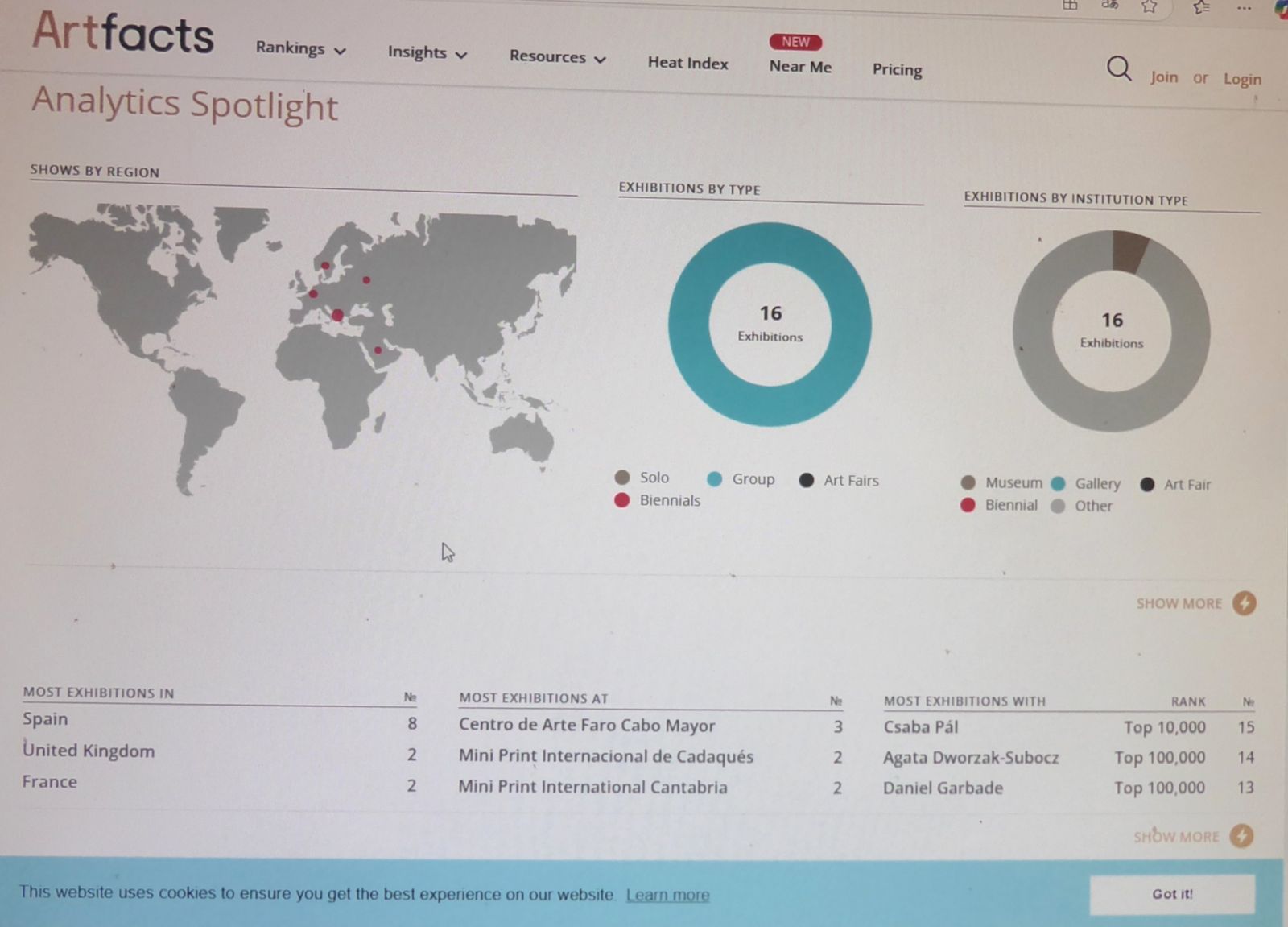Image resolution: width=1288 pixels, height=927 pixels.
Task: Click Group legend dot
Action: pyautogui.click(x=714, y=478)
